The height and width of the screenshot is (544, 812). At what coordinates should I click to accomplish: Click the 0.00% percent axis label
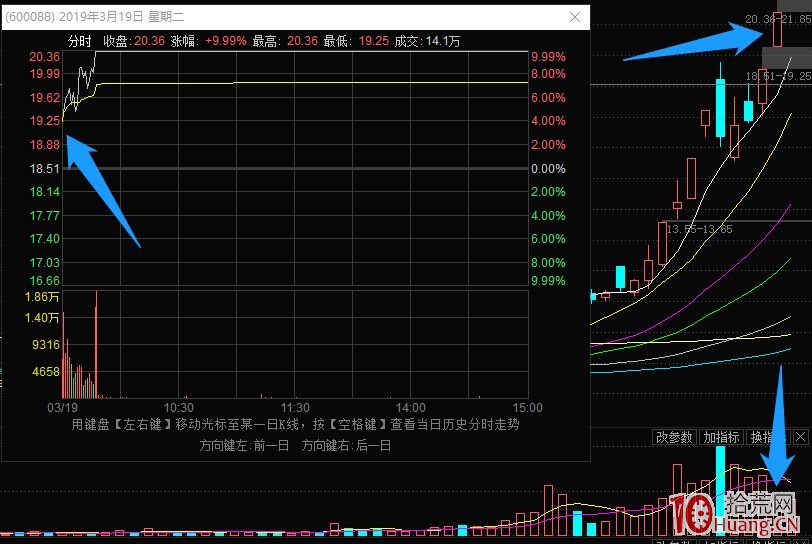point(548,168)
